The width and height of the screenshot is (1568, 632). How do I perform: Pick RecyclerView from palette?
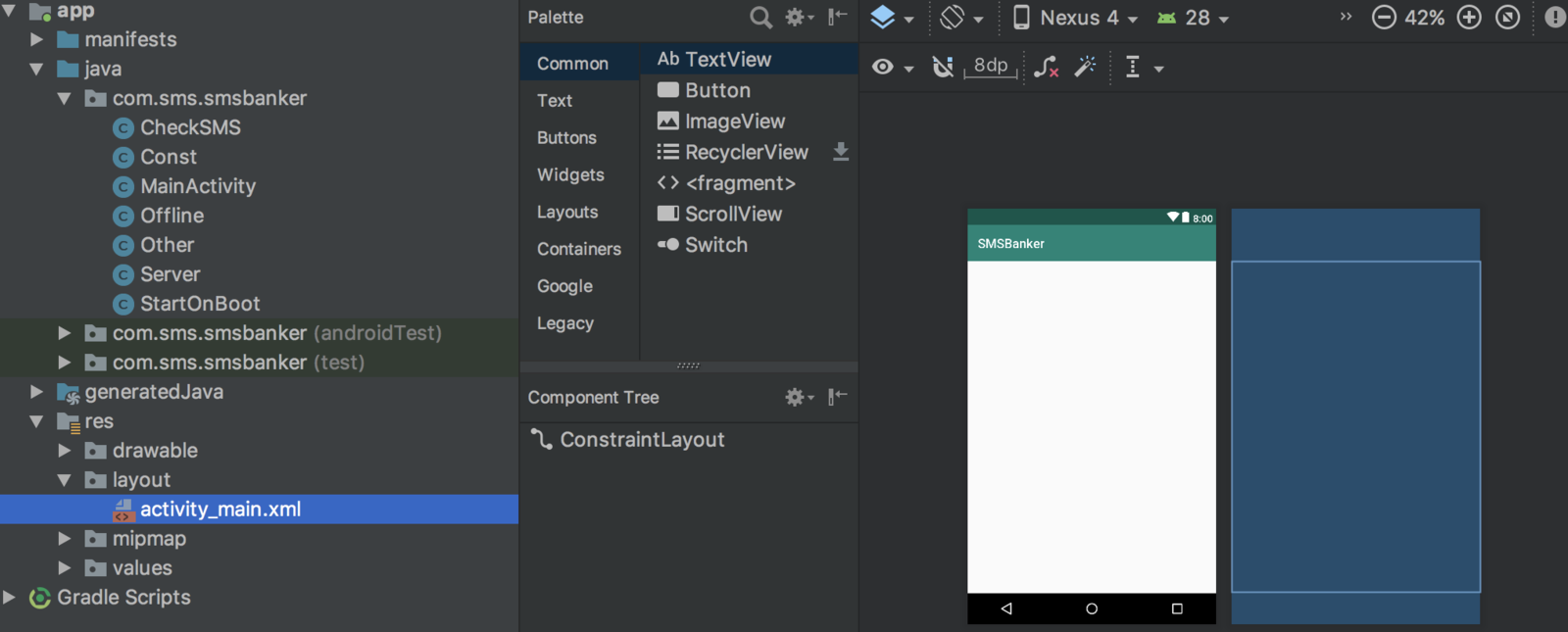[x=733, y=152]
